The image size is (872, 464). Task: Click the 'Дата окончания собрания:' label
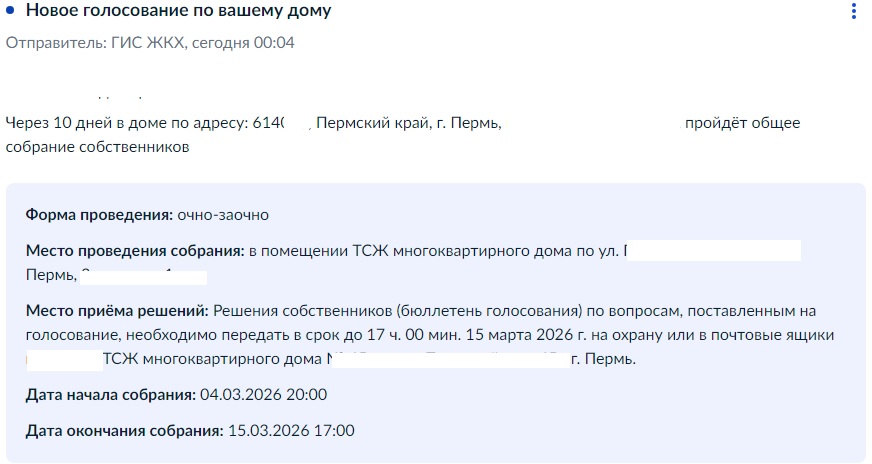point(125,431)
